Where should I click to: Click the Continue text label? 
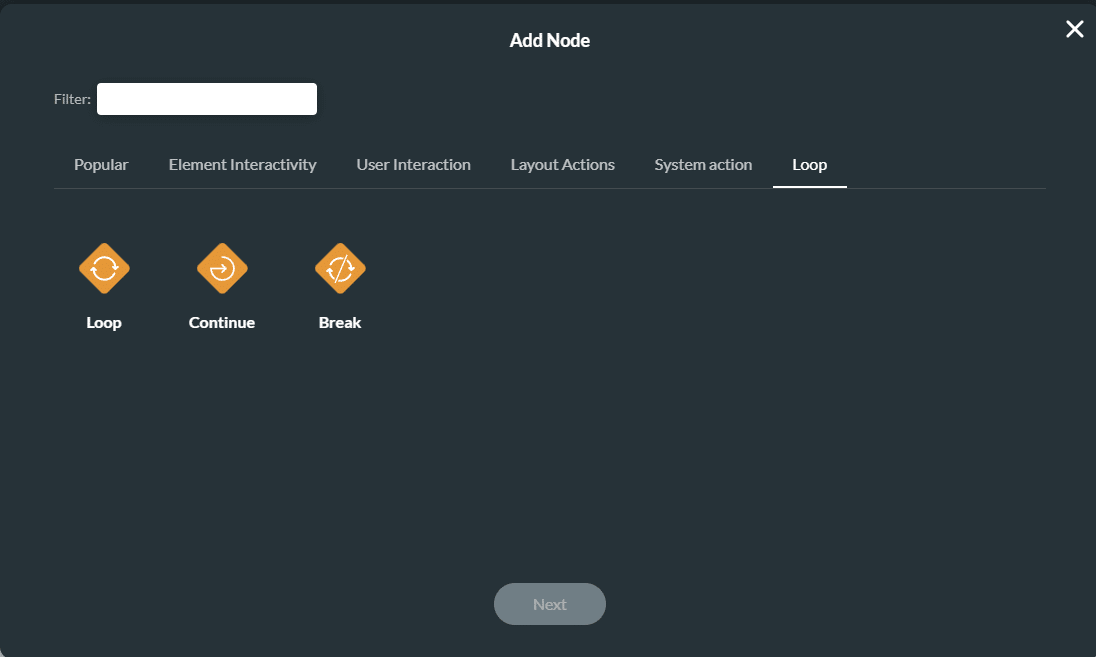coord(222,322)
